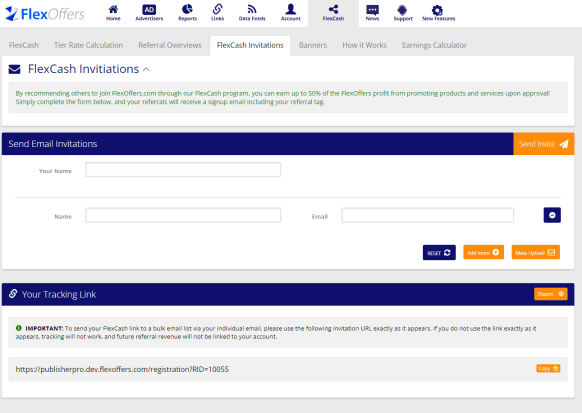Open New Features gear icon

tap(438, 13)
